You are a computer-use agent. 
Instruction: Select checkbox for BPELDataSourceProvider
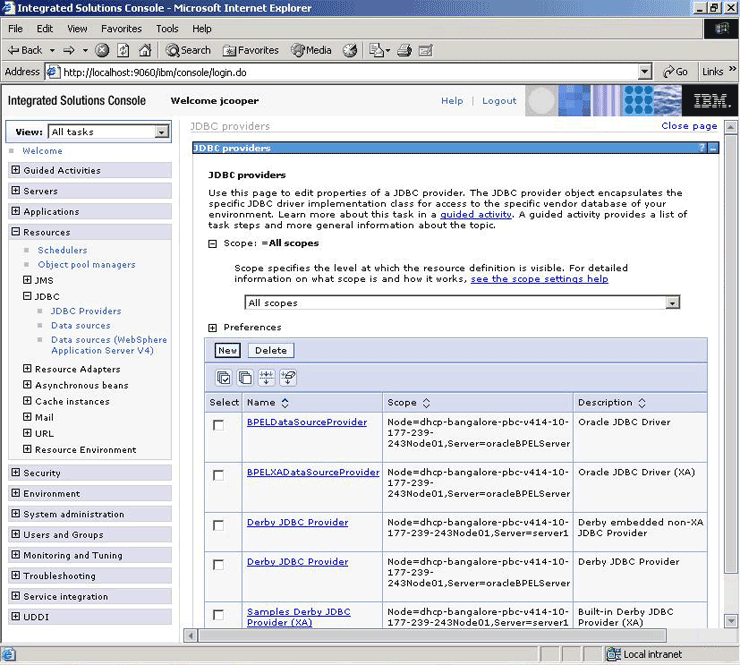coord(219,425)
